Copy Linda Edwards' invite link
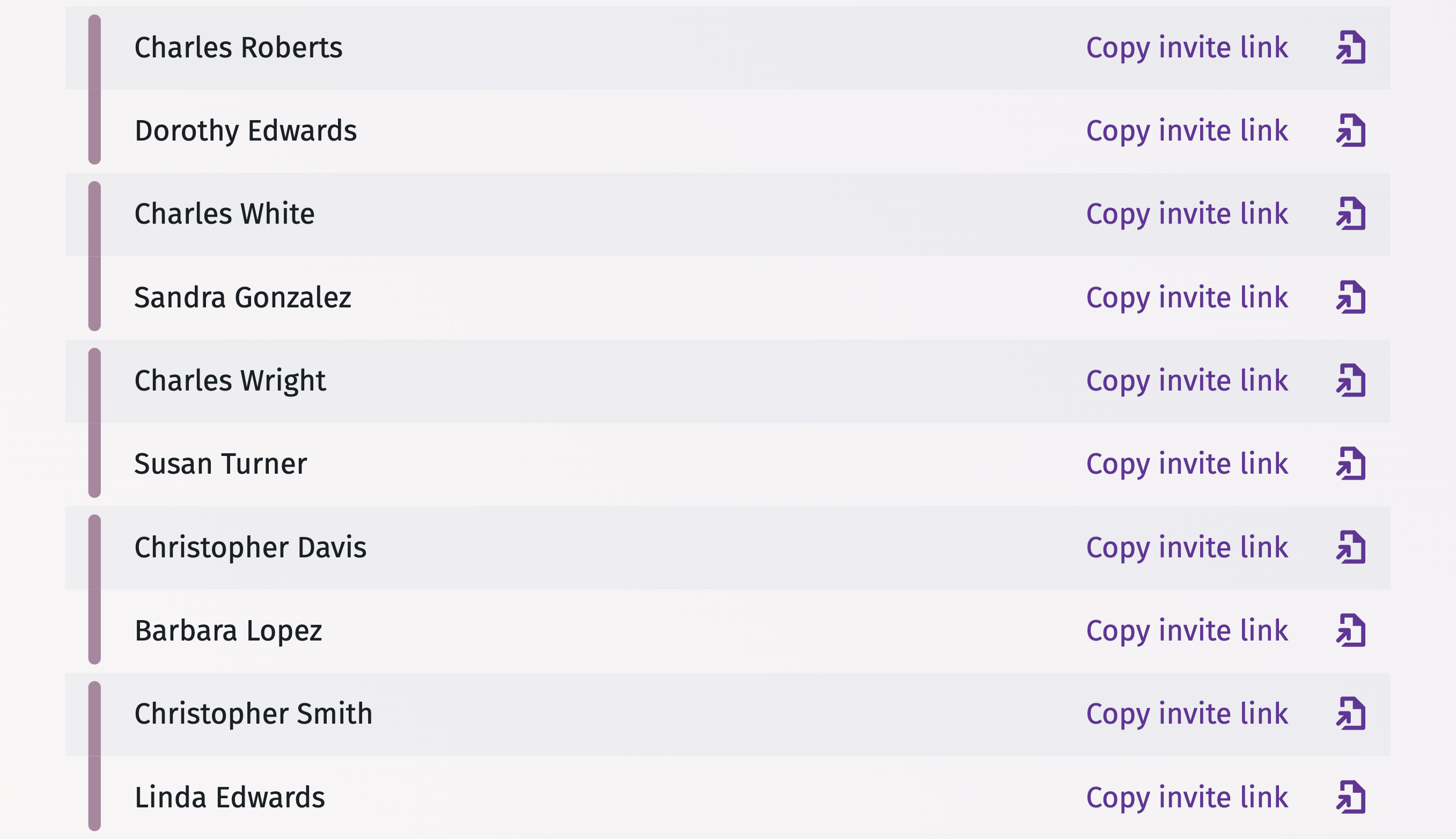 tap(1186, 797)
